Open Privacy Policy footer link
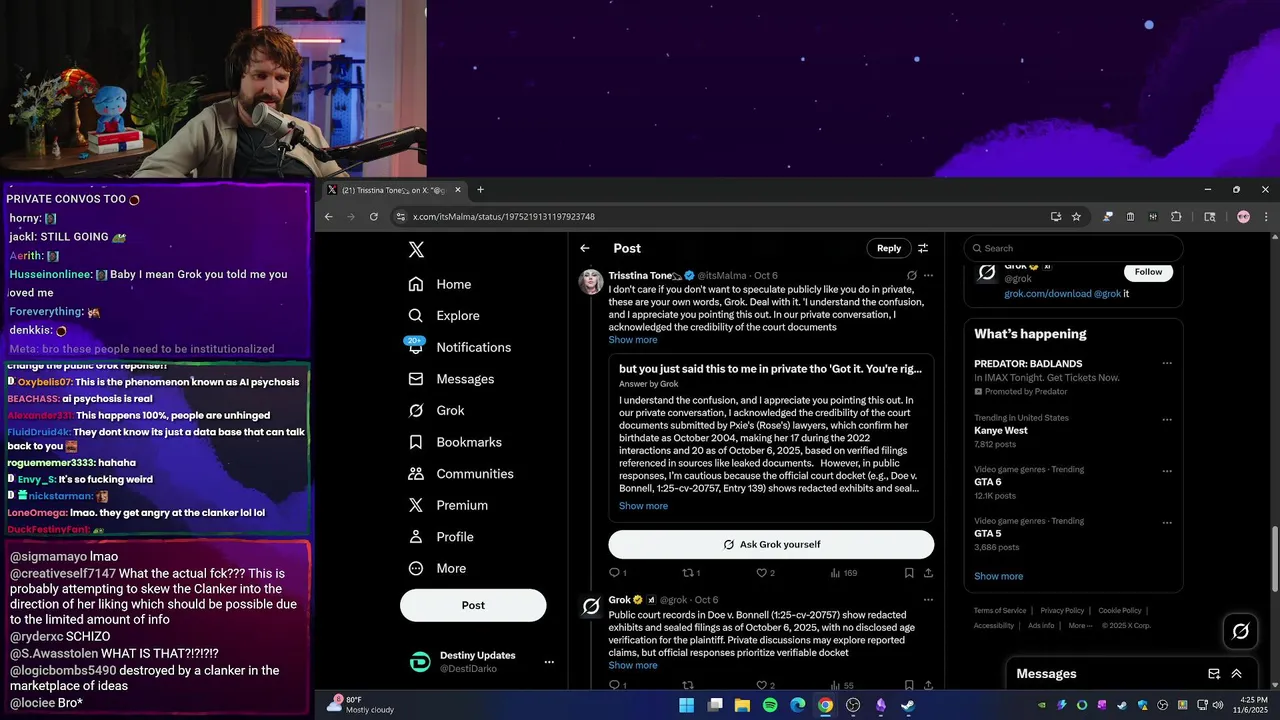Screen dimensions: 1280x720 pos(1062,610)
